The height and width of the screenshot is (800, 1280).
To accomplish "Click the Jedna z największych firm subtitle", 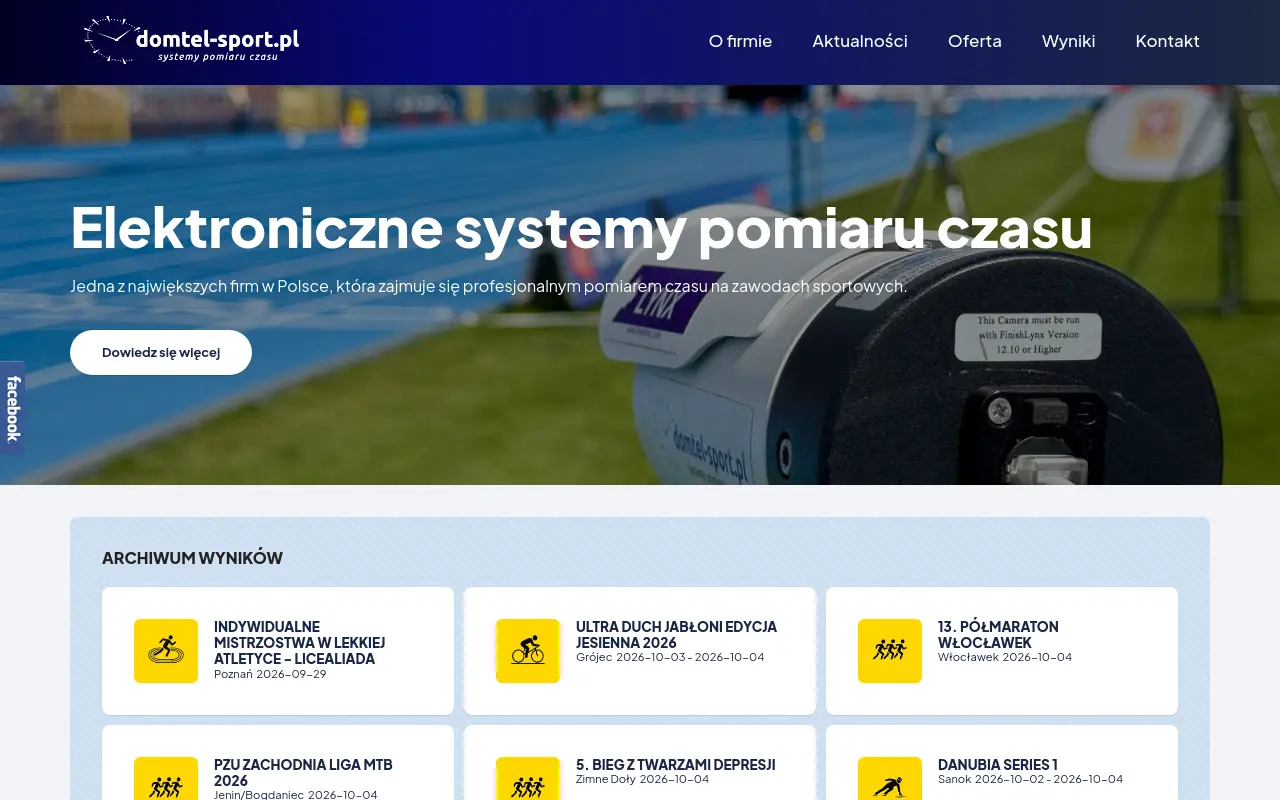I will coord(488,286).
